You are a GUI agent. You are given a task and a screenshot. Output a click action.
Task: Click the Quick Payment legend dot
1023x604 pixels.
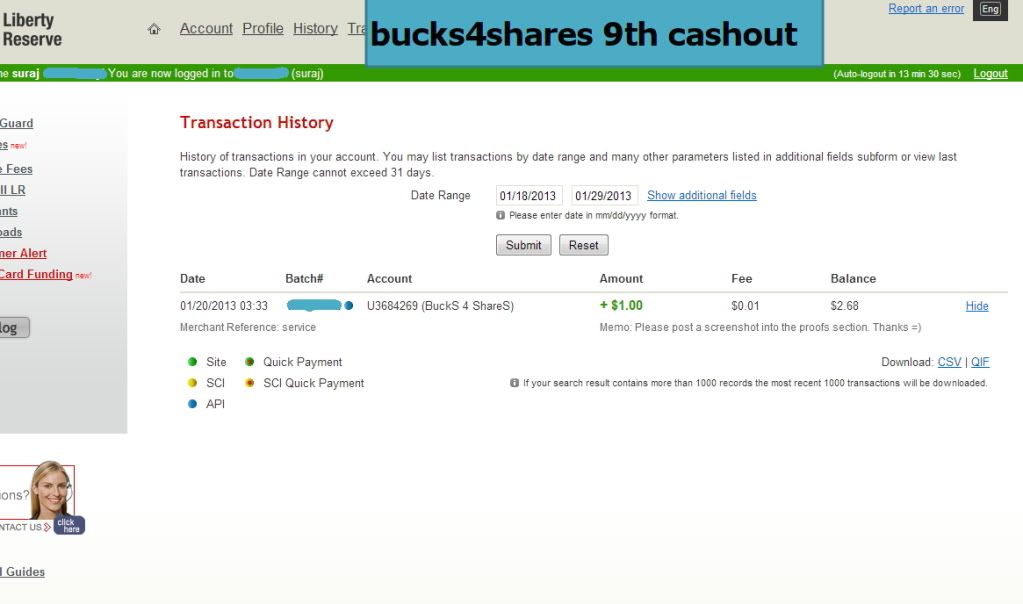pos(249,361)
